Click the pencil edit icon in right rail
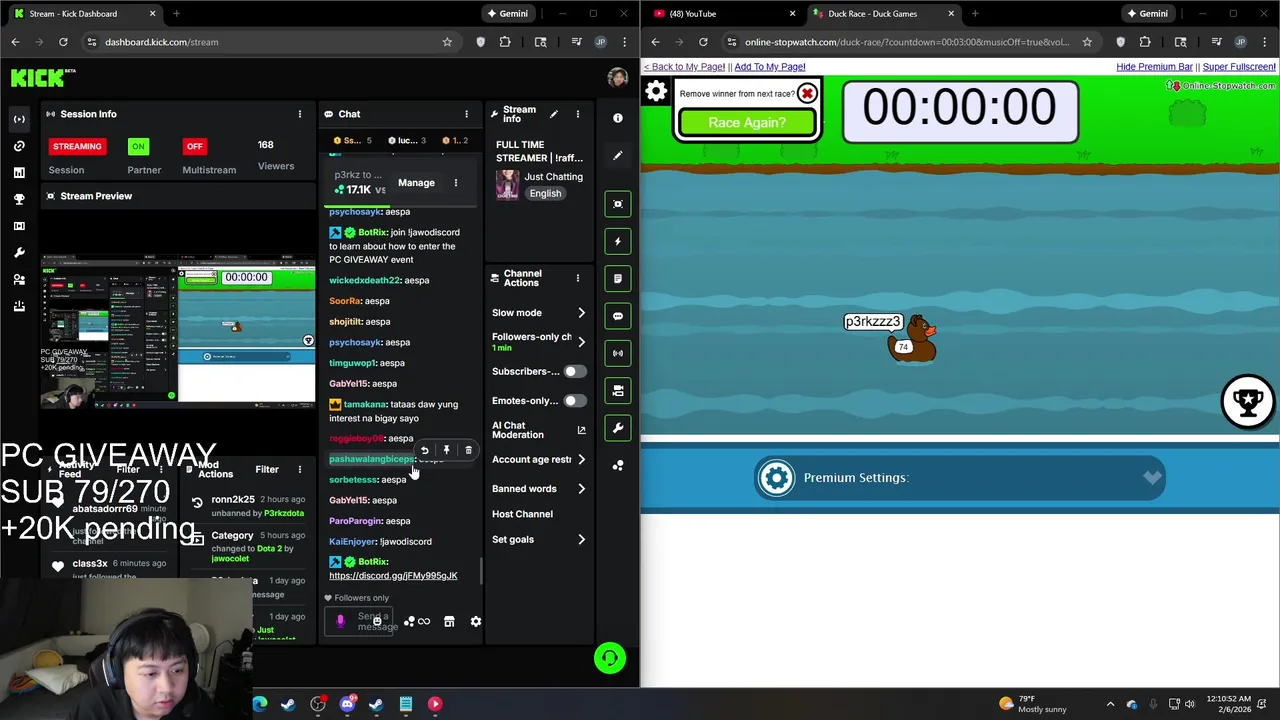1280x720 pixels. [618, 156]
